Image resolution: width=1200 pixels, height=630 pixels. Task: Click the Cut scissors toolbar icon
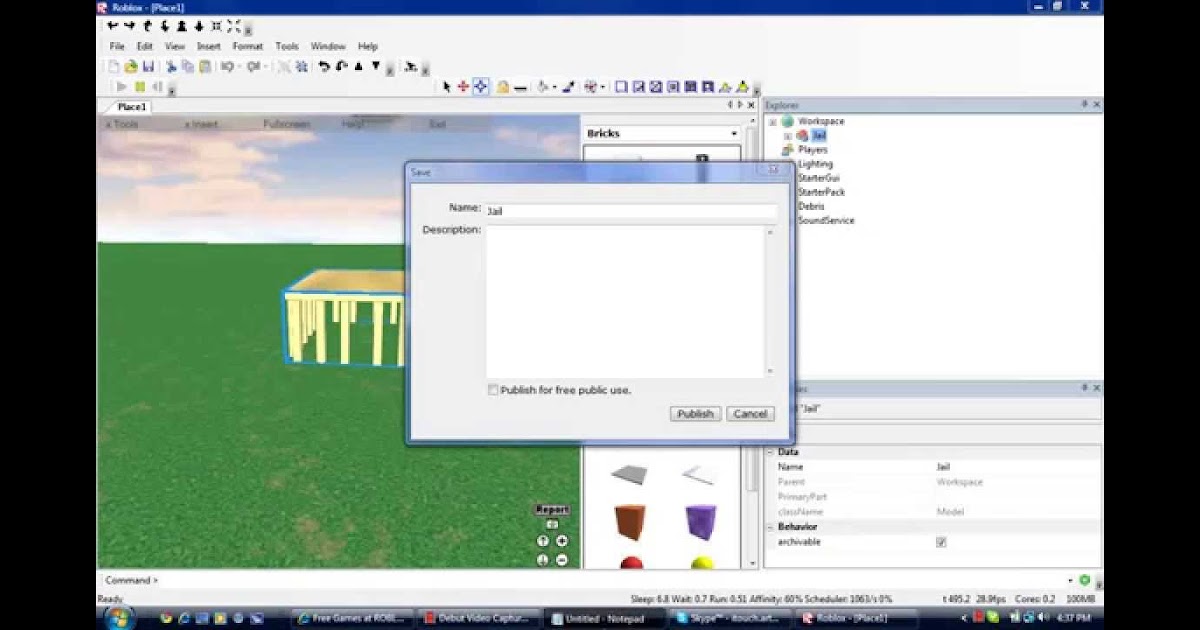(171, 66)
